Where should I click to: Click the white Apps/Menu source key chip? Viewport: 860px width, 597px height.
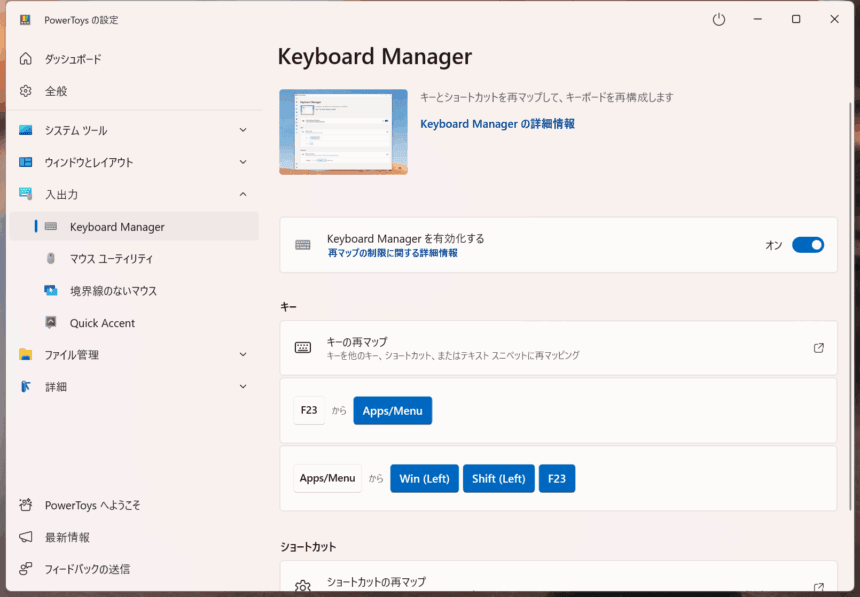[327, 478]
